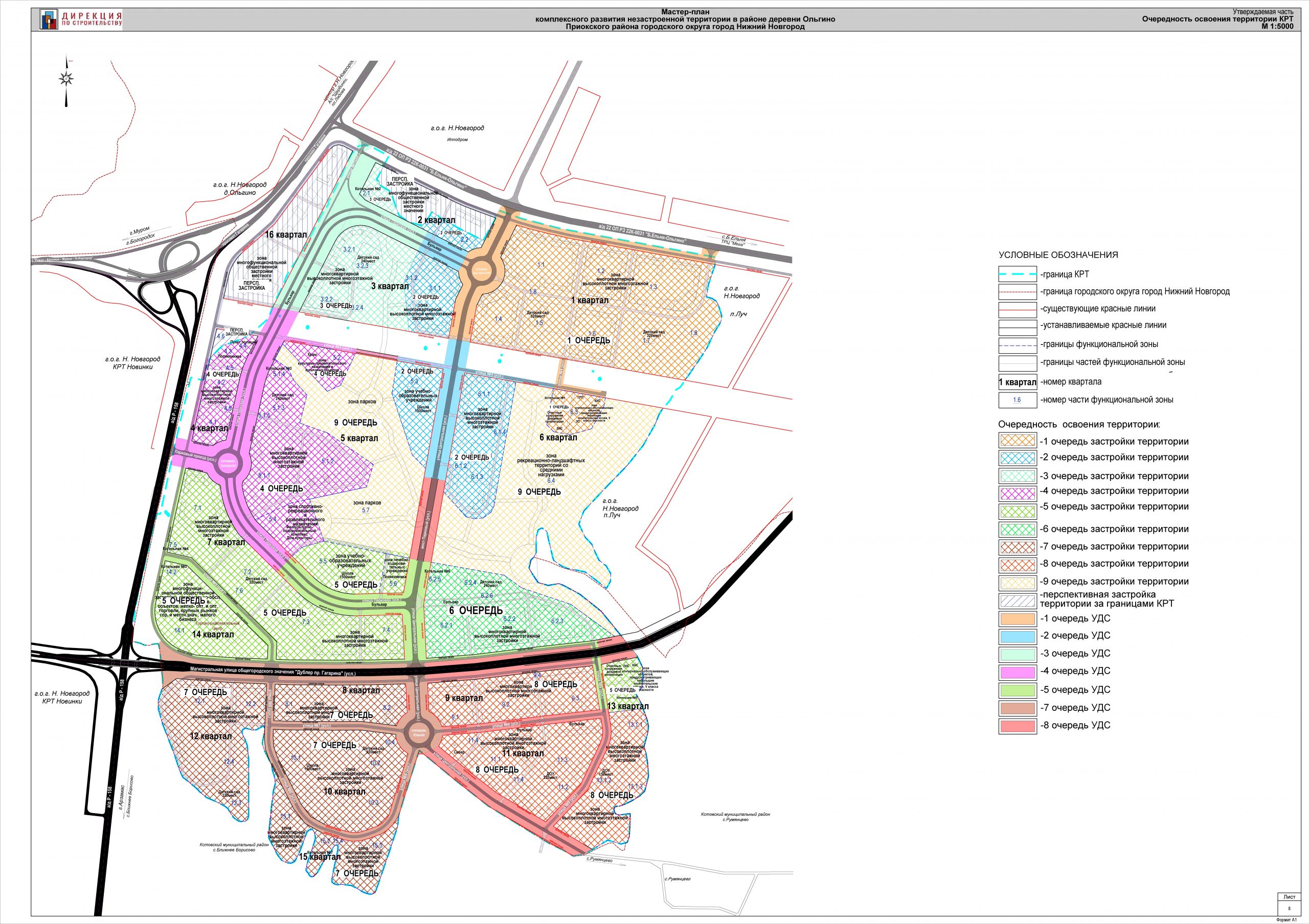Viewport: 1309px width, 924px height.
Task: Click the 'г.Муром' direction label
Action: click(x=140, y=230)
